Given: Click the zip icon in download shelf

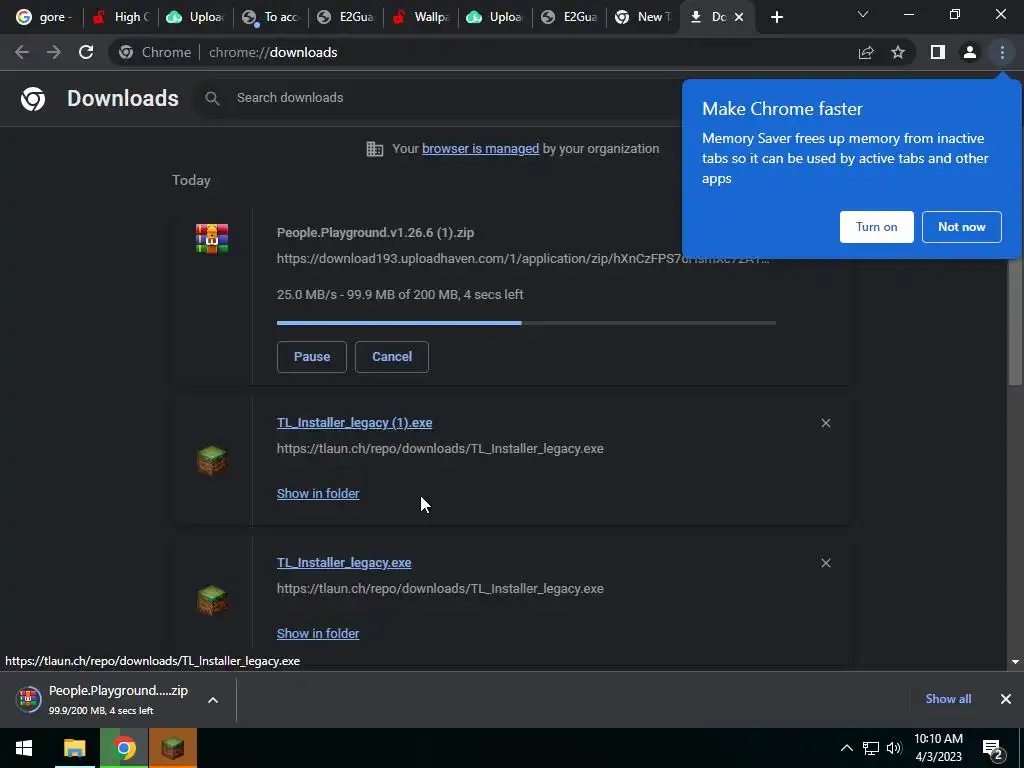Looking at the screenshot, I should coord(28,699).
